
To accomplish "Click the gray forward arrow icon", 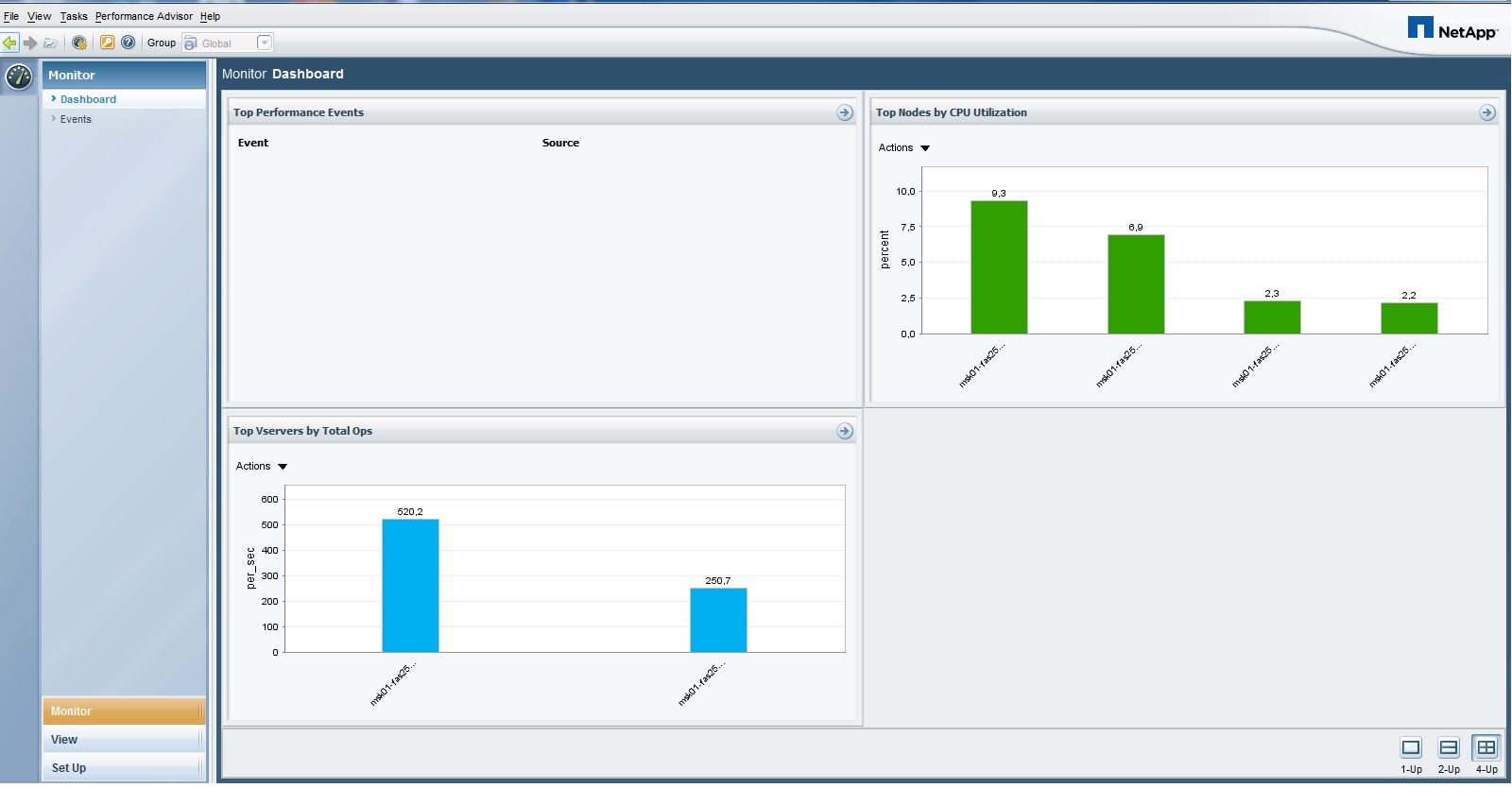I will coord(30,43).
